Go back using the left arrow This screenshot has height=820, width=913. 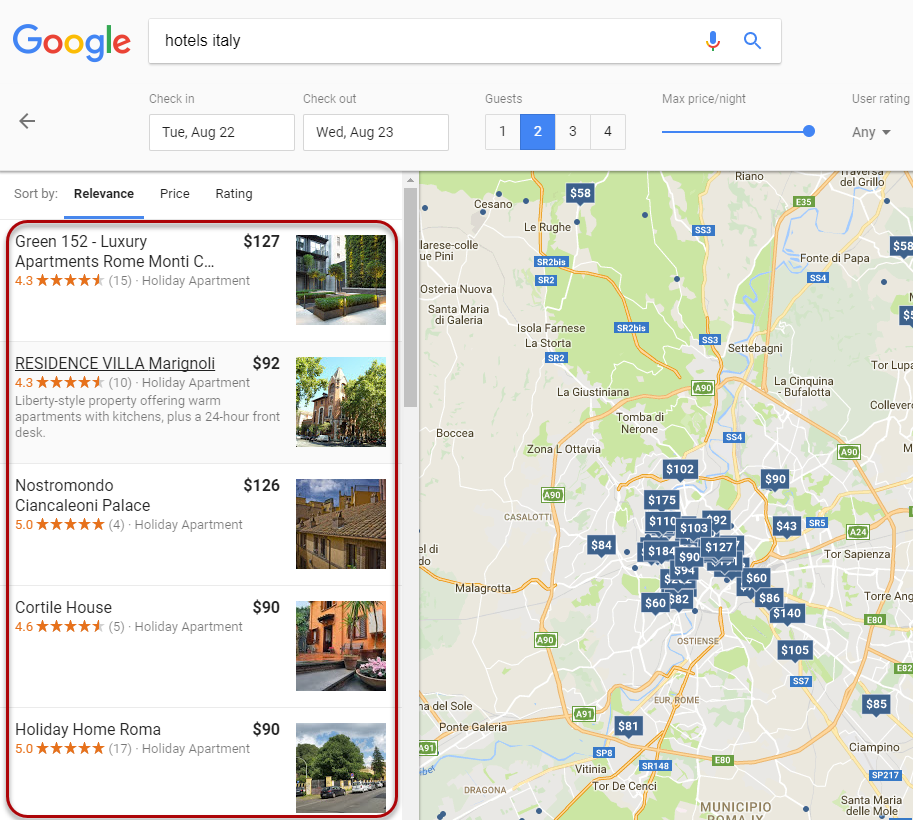(x=27, y=121)
